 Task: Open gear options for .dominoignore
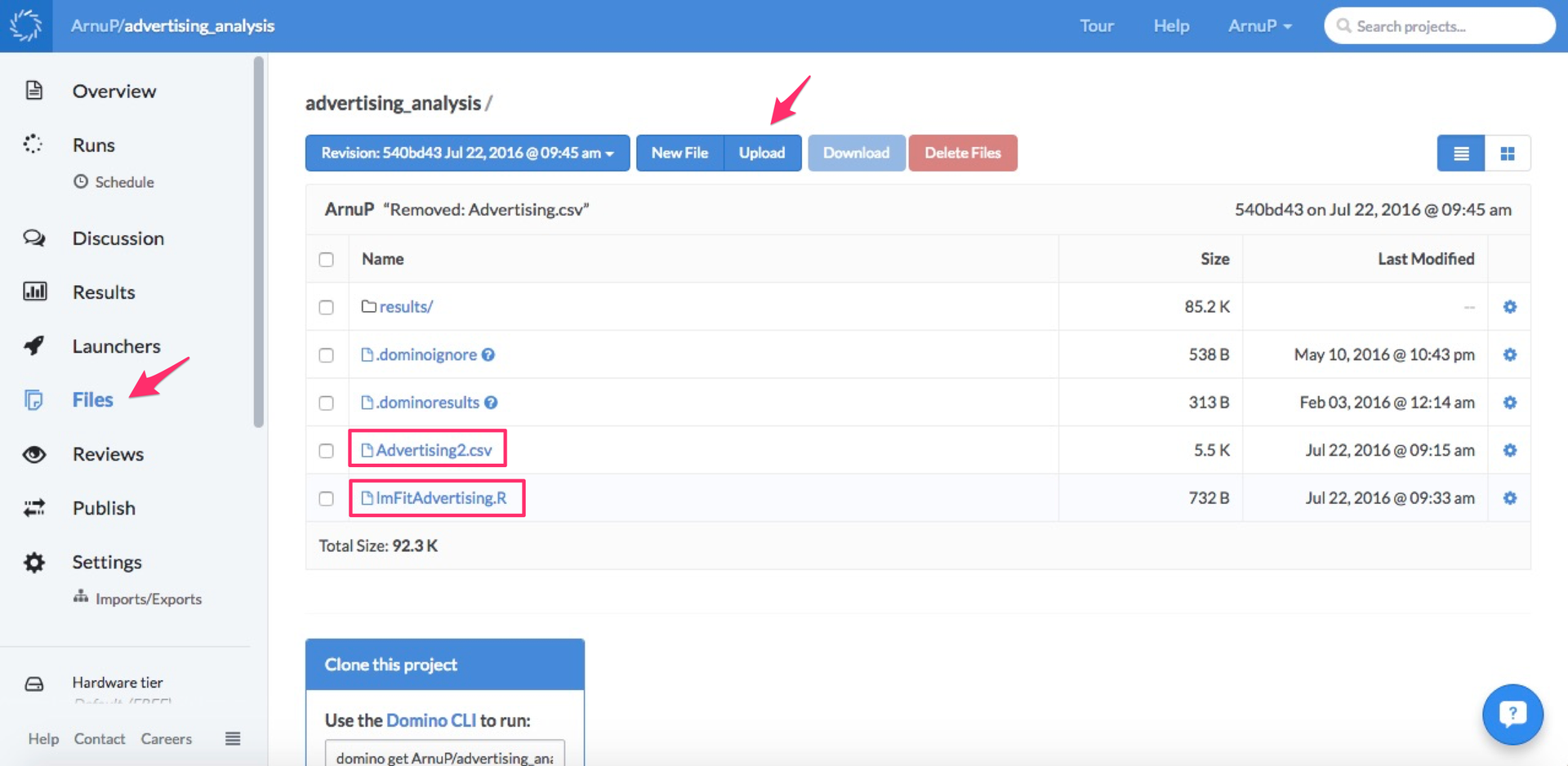click(1510, 354)
